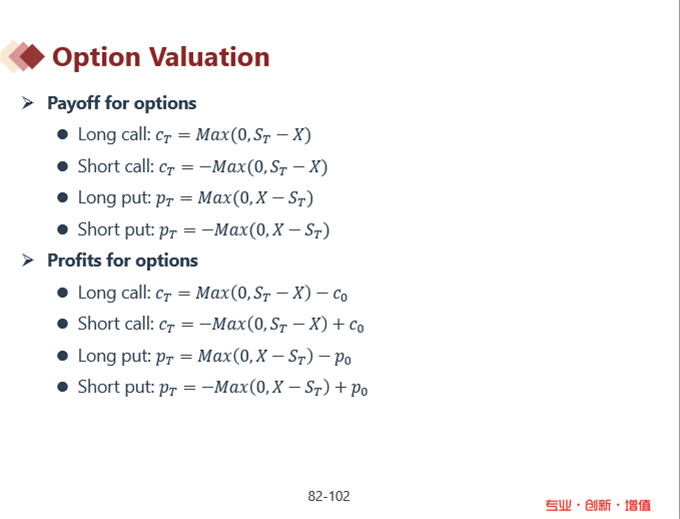This screenshot has width=680, height=519.
Task: Select the Option Valuation title text
Action: coord(161,57)
